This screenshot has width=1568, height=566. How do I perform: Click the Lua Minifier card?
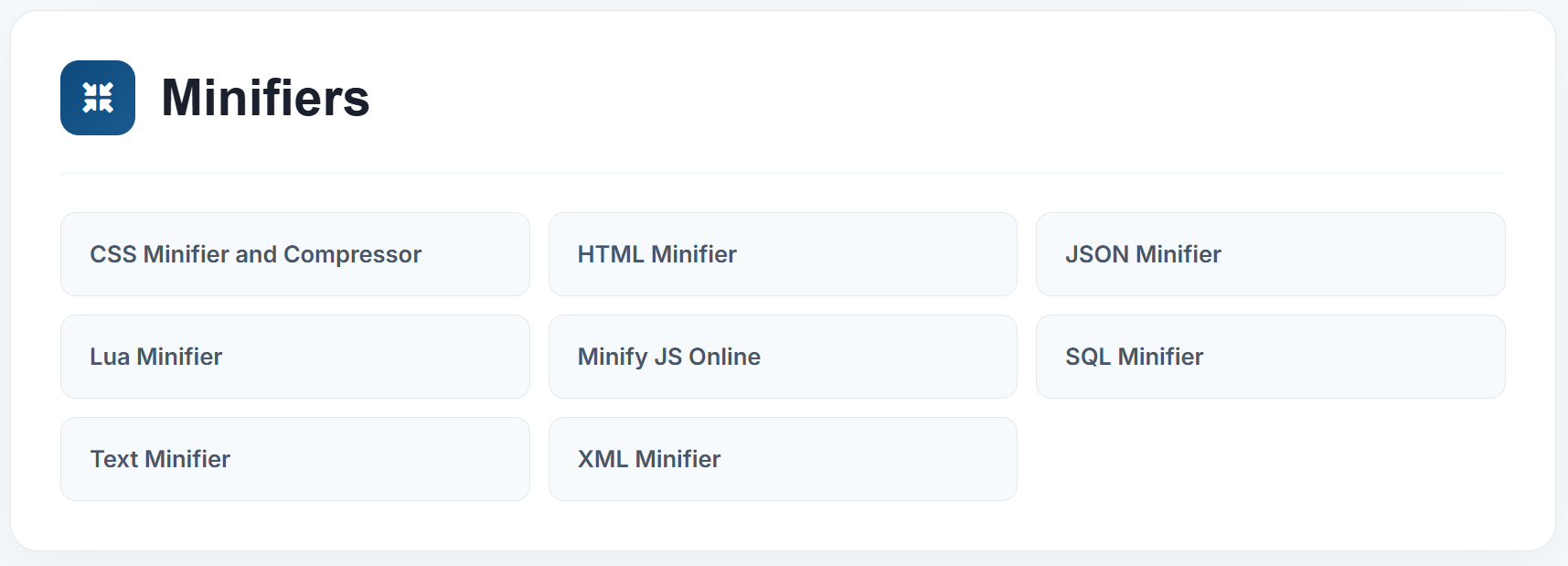point(294,357)
